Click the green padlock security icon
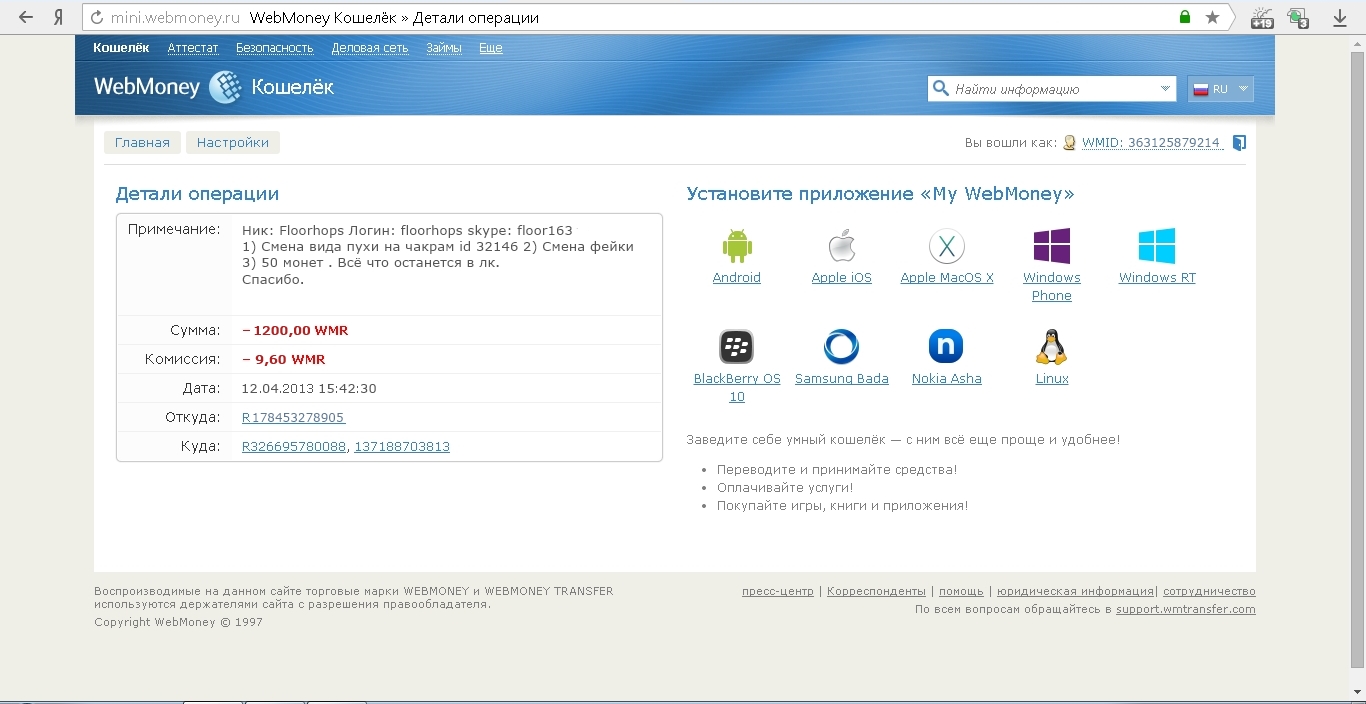 coord(1185,17)
